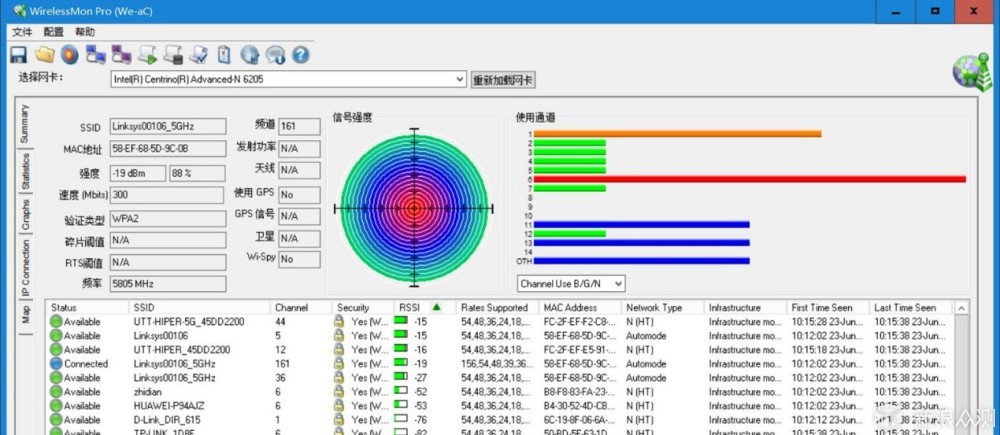Switch to the Statistics side tab

pos(26,171)
